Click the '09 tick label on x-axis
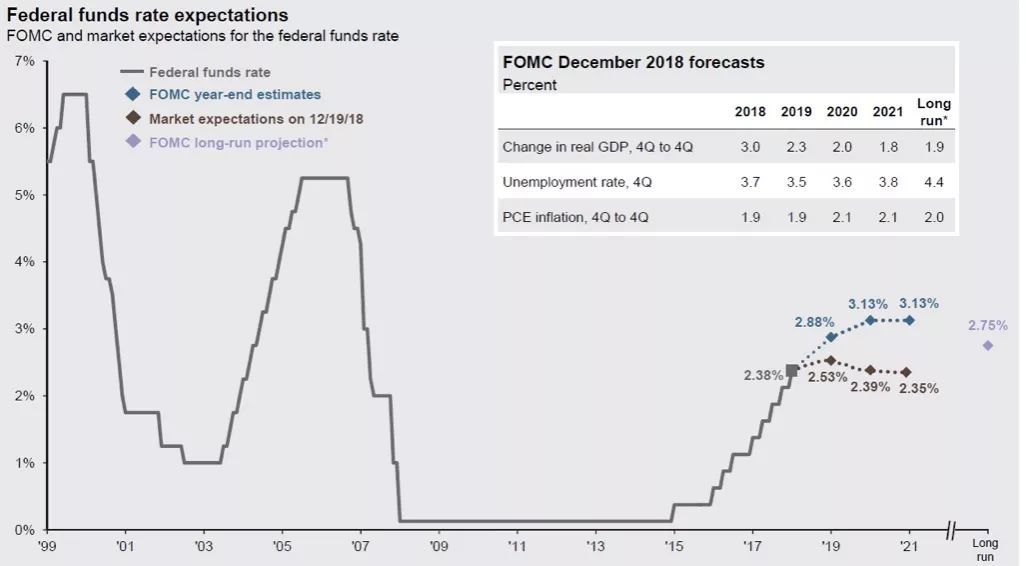 [x=438, y=546]
